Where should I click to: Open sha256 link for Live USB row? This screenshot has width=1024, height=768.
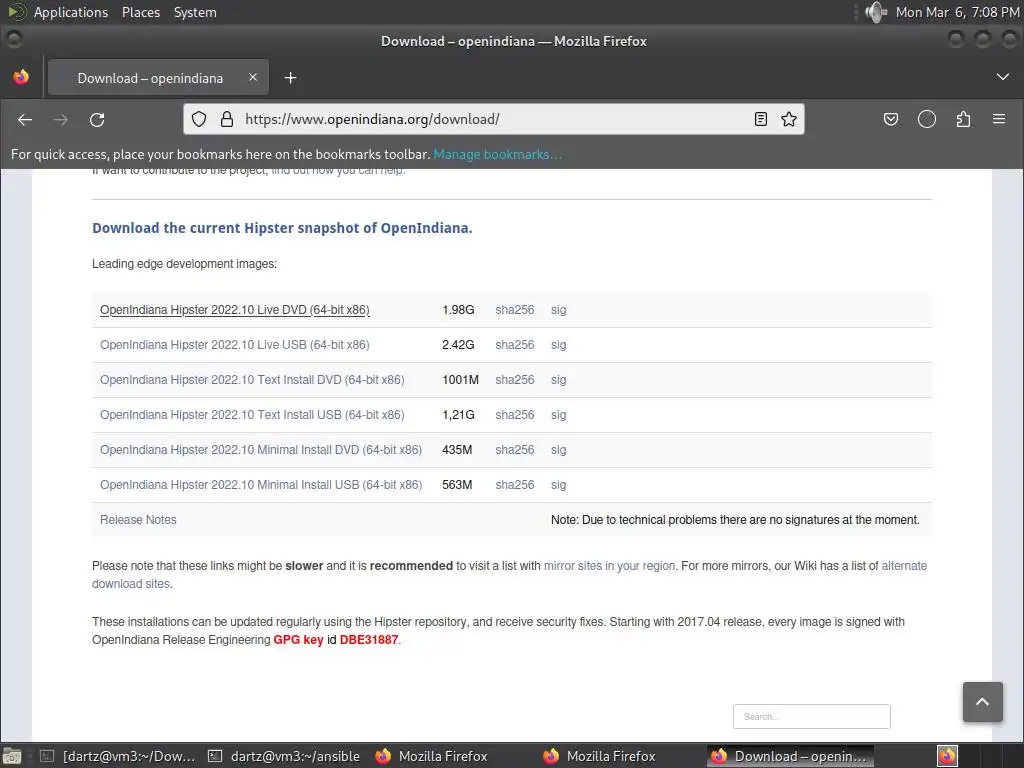[515, 345]
